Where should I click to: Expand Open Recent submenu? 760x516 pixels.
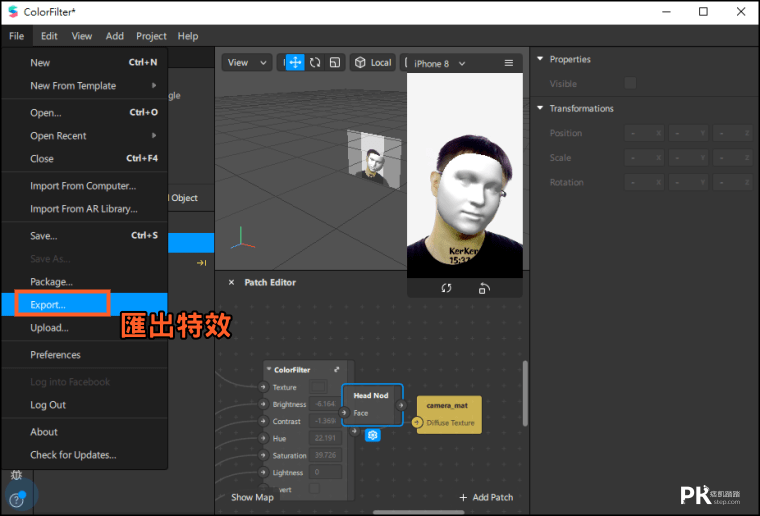click(x=85, y=136)
